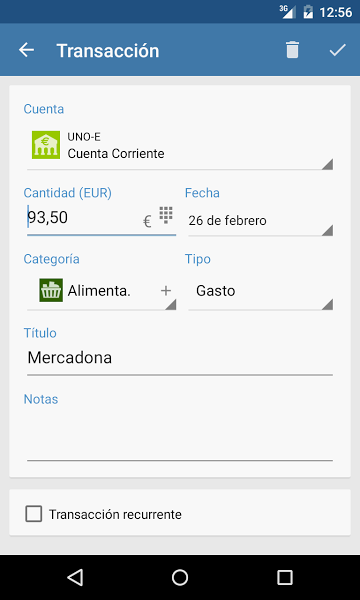360x600 pixels.
Task: Enable Transacción recurrente checkbox
Action: pos(34,514)
